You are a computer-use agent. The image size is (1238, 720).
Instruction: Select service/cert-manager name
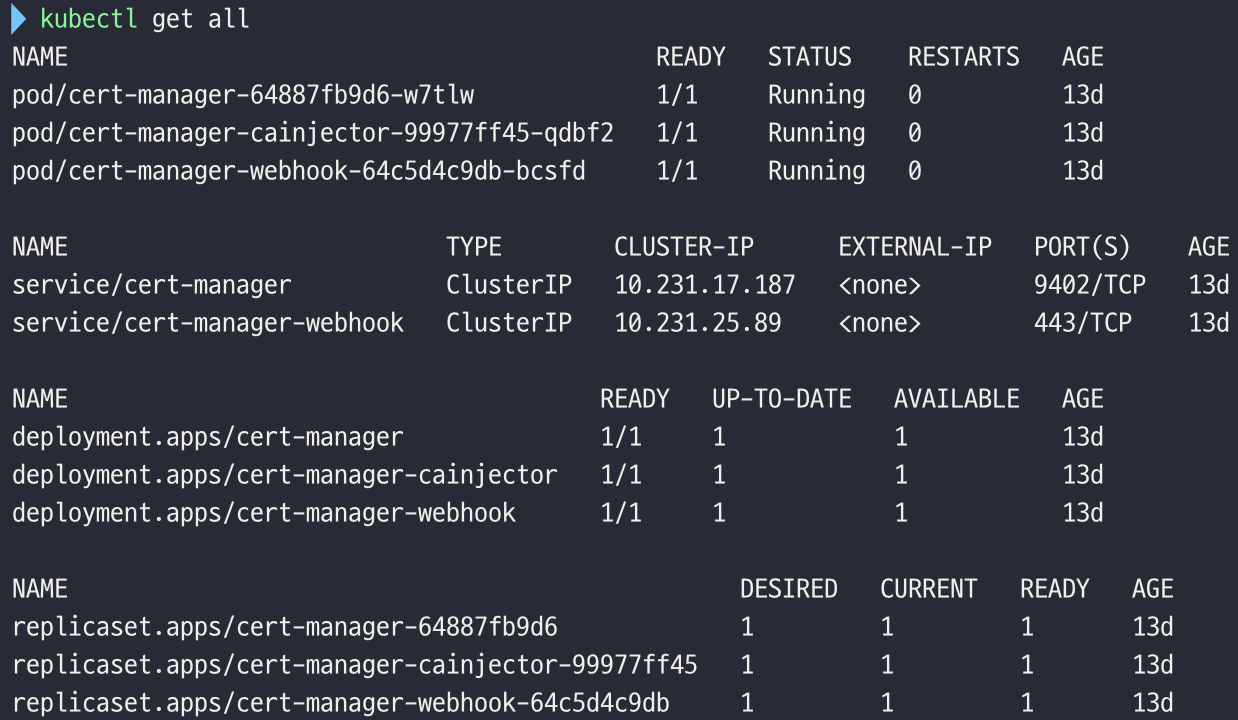pyautogui.click(x=152, y=285)
